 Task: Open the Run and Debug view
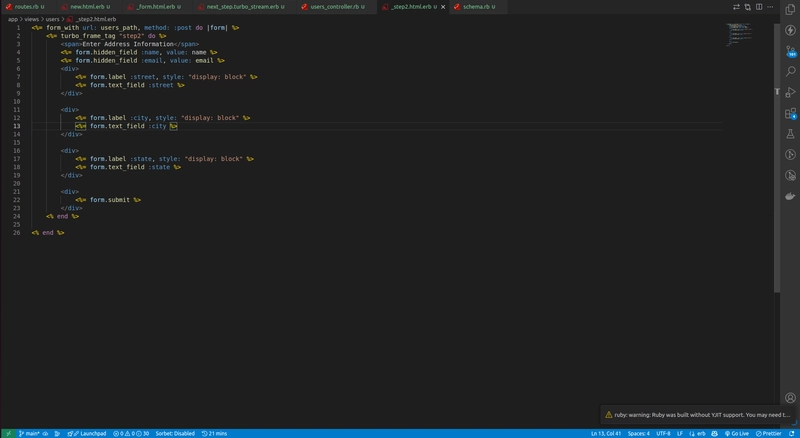790,92
